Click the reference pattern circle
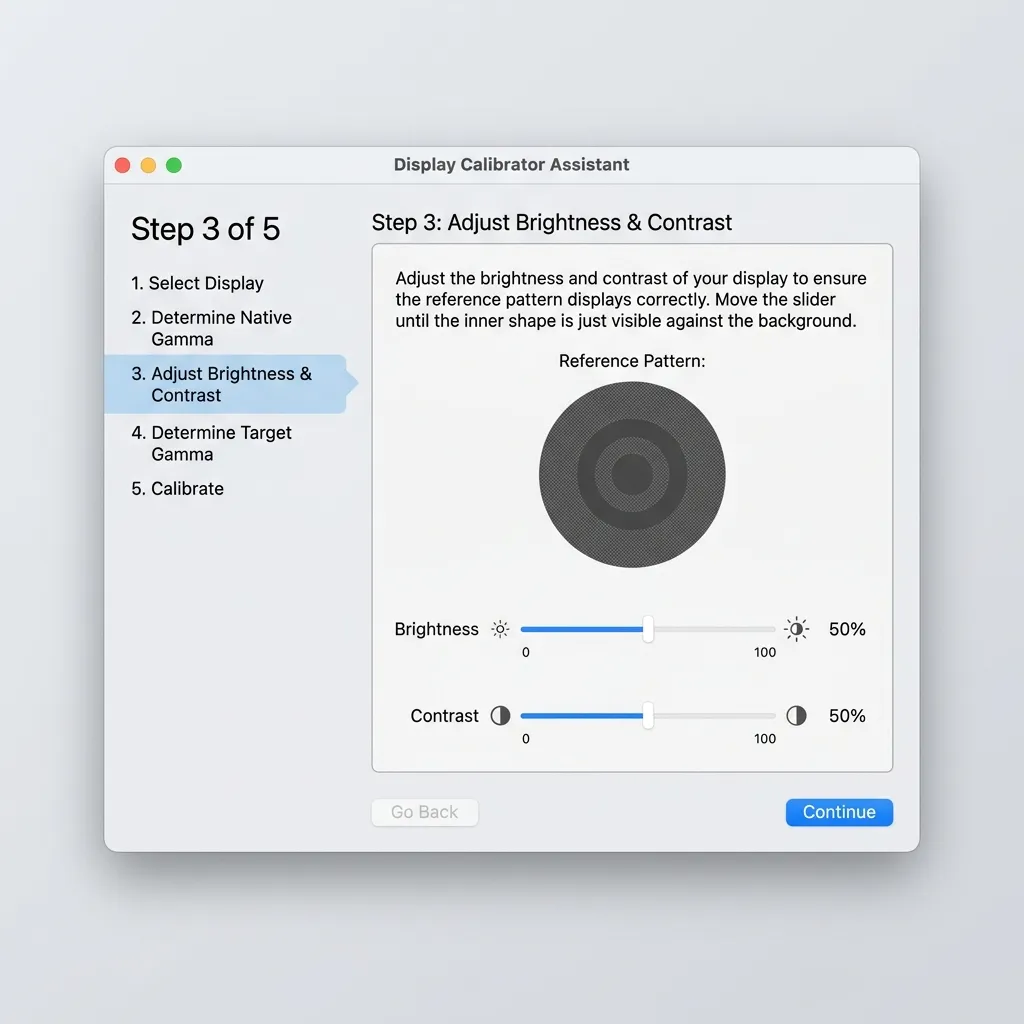The image size is (1024, 1024). (632, 474)
